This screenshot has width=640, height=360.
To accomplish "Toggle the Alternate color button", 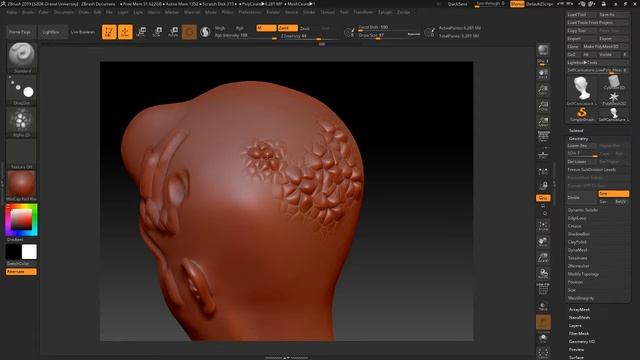I will 21,272.
